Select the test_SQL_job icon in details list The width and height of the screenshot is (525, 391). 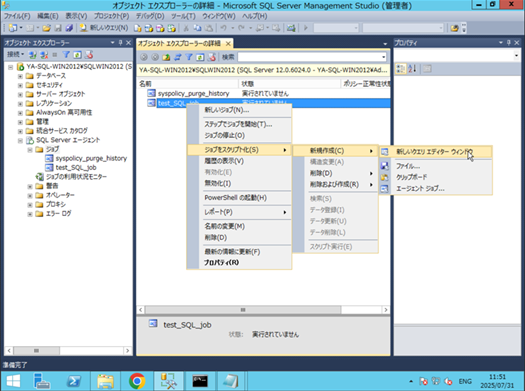(x=152, y=103)
